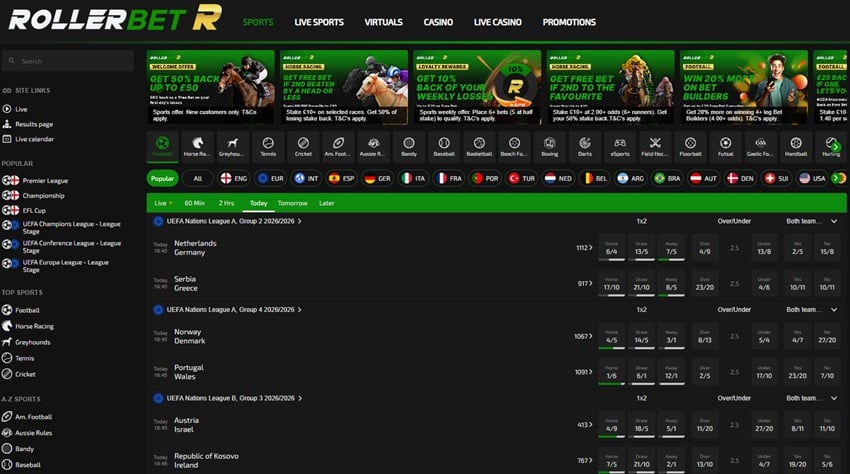Select Boxing in the sports carousel
This screenshot has height=474, width=850.
coord(550,146)
